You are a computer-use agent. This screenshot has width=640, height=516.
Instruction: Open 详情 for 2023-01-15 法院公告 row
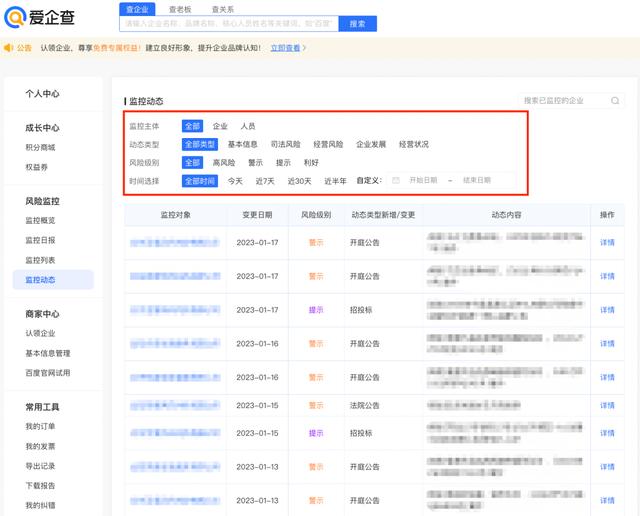click(607, 405)
